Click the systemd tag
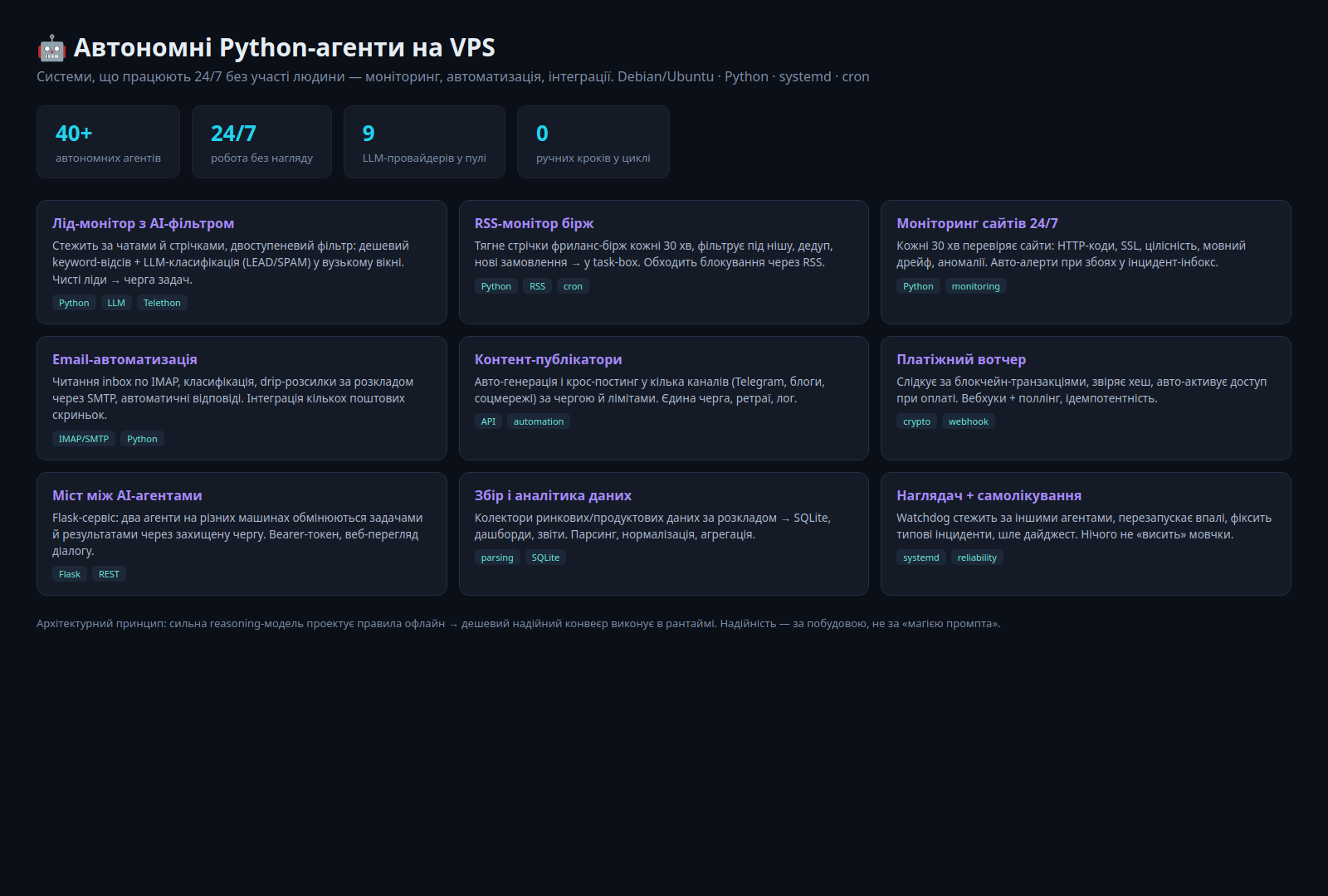 [x=921, y=558]
